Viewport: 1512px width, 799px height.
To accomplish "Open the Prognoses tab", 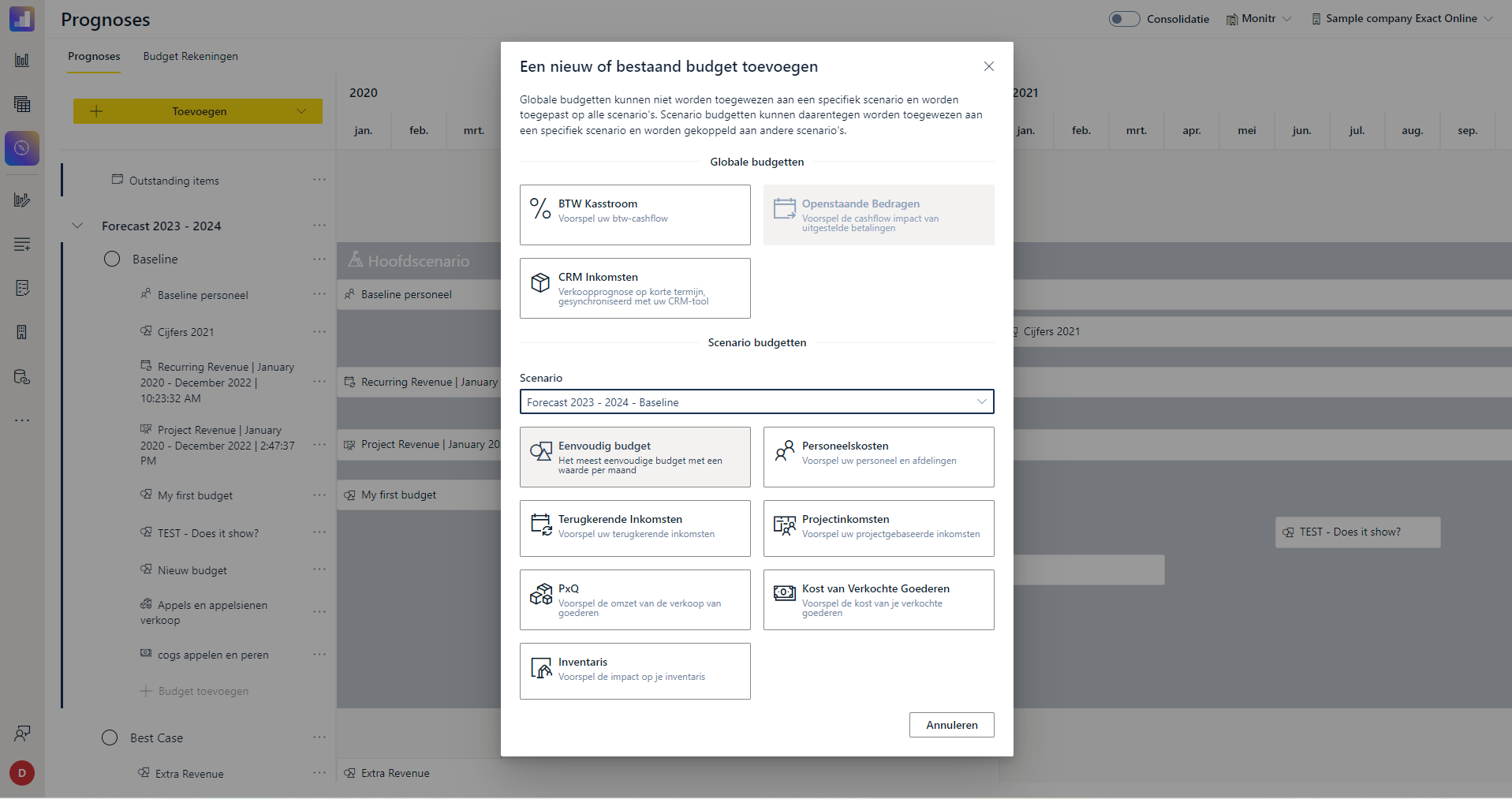I will click(94, 57).
